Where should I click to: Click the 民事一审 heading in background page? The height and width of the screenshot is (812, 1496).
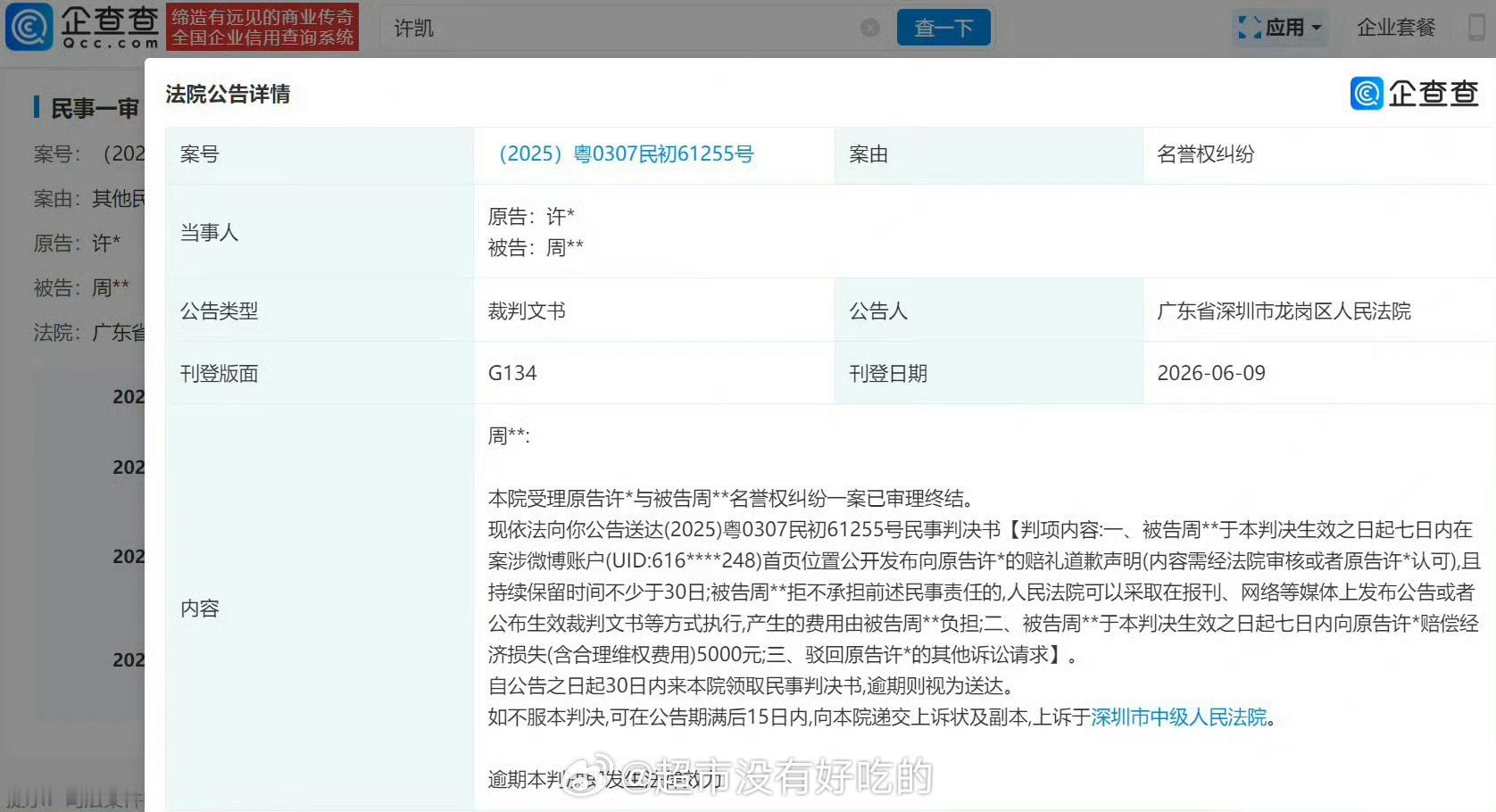94,108
